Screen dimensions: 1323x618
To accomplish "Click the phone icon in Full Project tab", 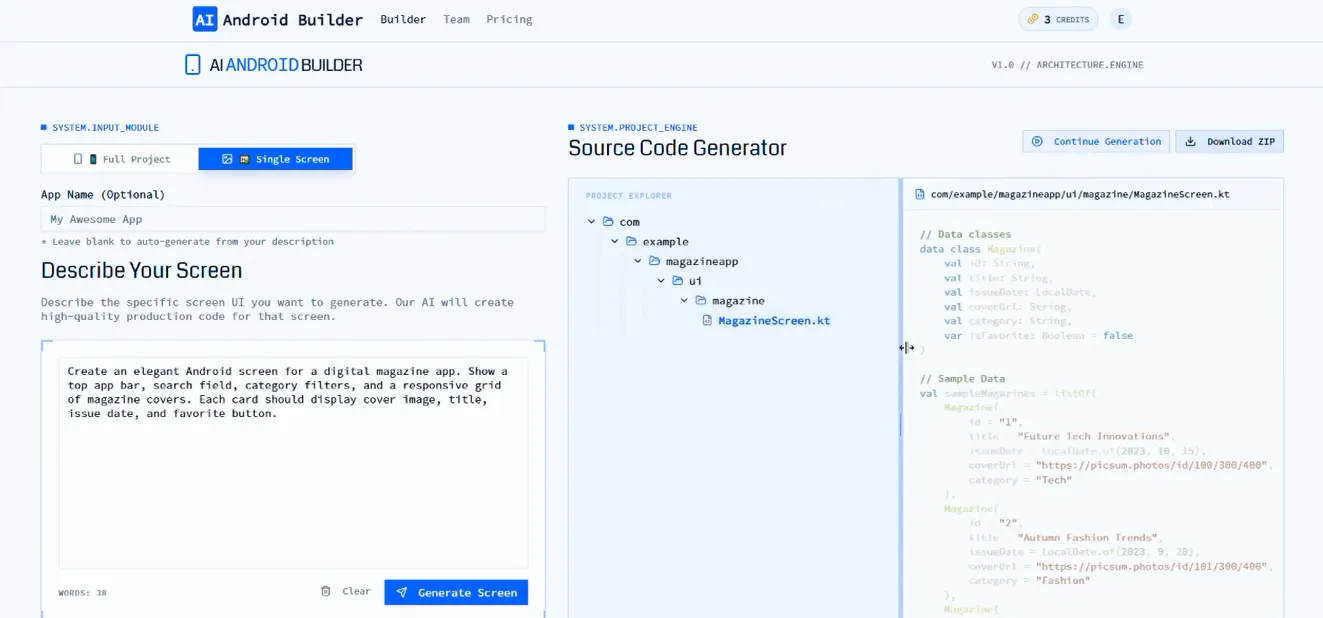I will pyautogui.click(x=78, y=159).
